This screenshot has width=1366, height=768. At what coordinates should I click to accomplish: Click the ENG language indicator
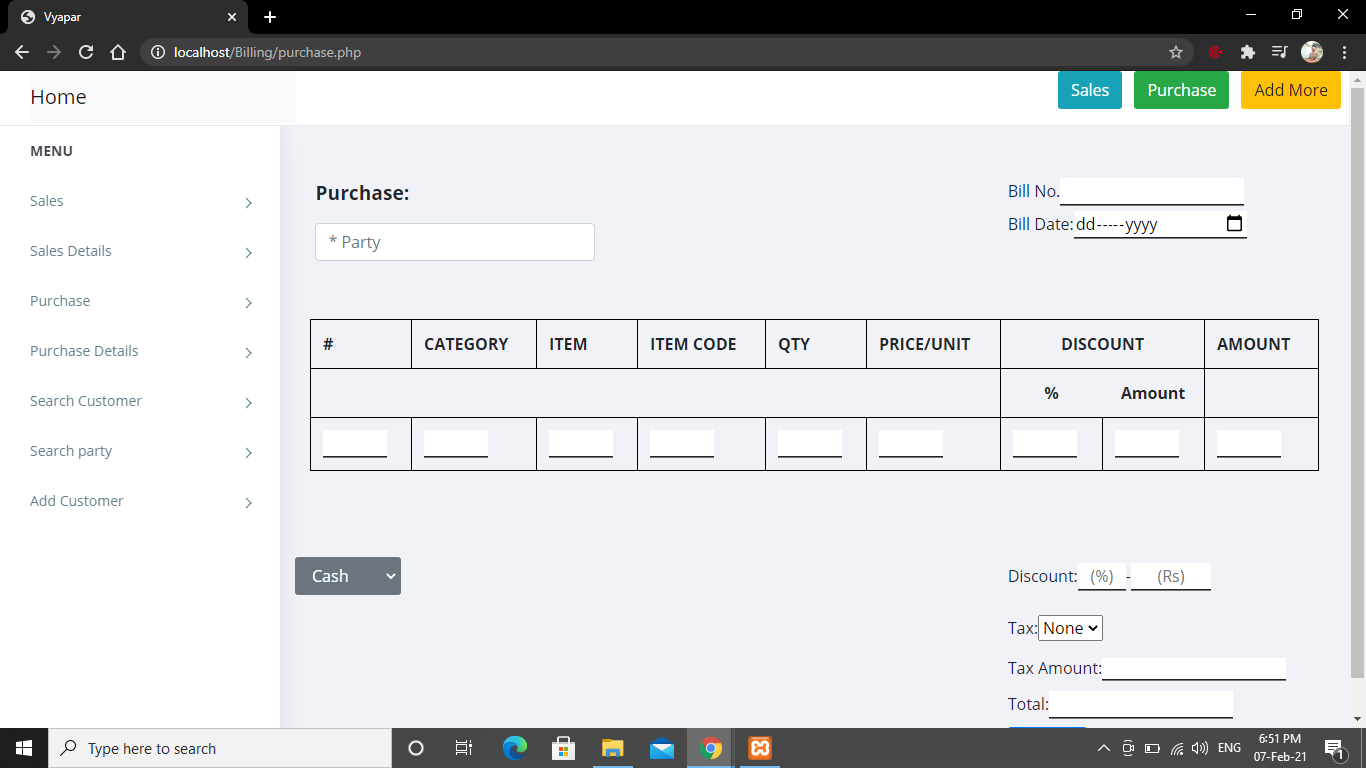click(x=1229, y=748)
